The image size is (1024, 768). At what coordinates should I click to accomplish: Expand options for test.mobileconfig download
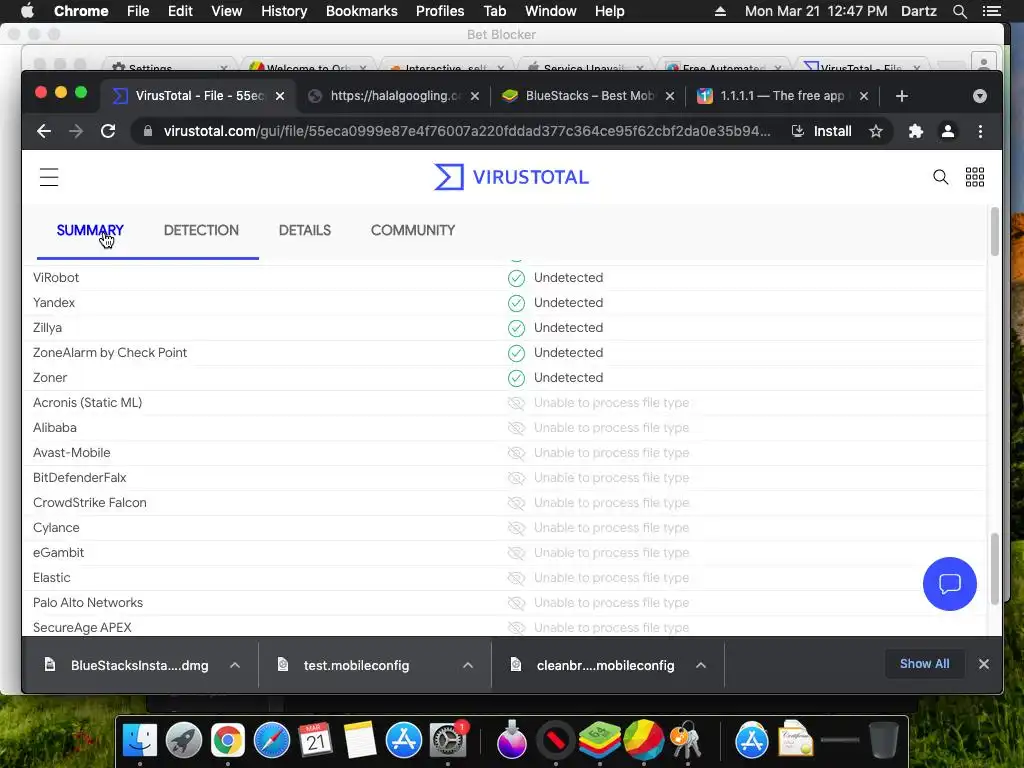pos(468,665)
